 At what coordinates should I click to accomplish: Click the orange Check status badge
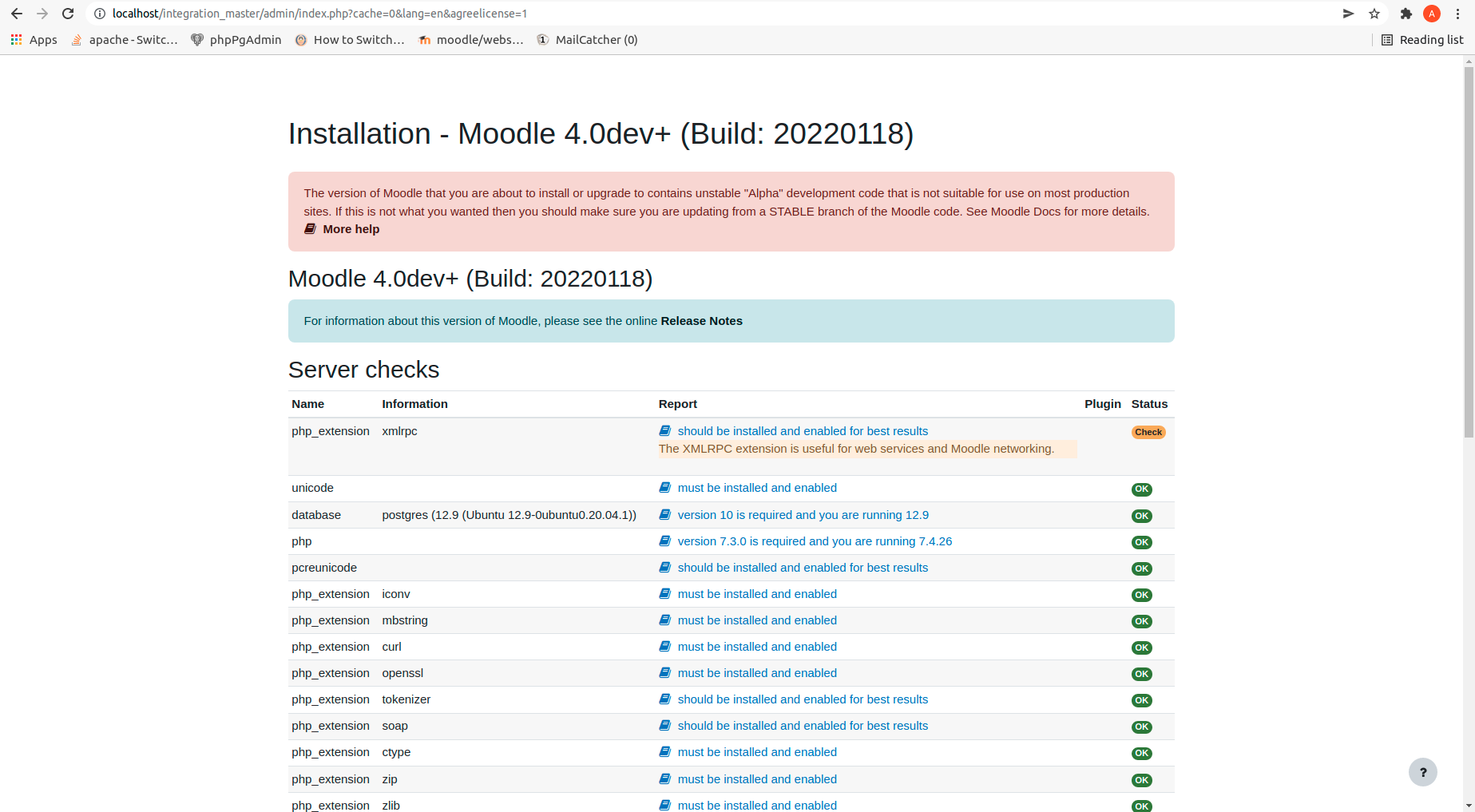click(1148, 432)
